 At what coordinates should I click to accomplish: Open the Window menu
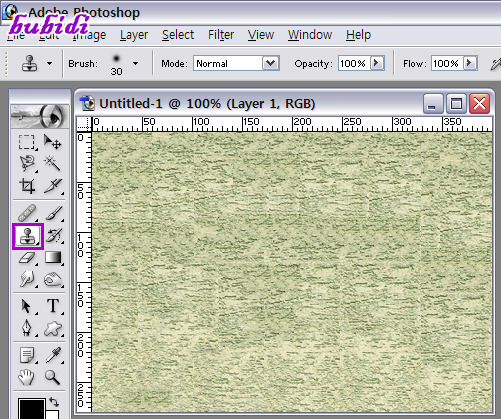[310, 35]
